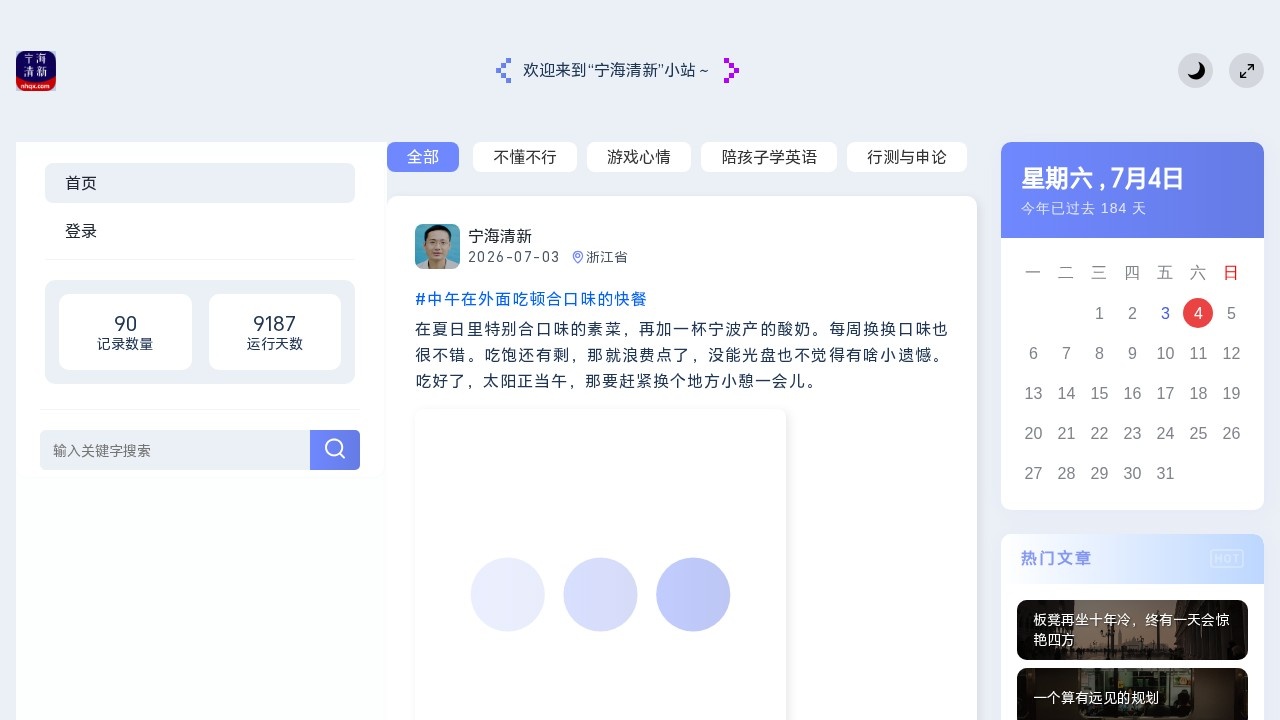Click the 运行天数 9187 stat card
The width and height of the screenshot is (1280, 720).
[x=275, y=332]
